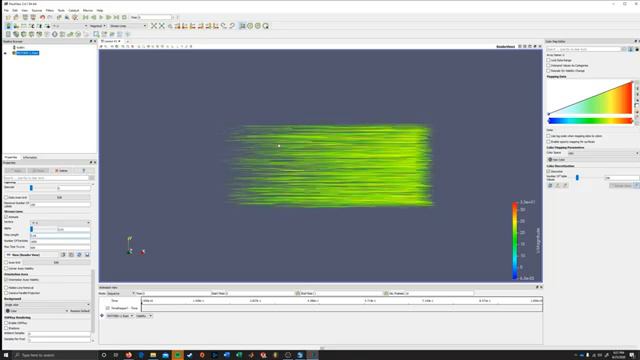The image size is (640, 360).
Task: Click the Play animation button
Action: click(101, 17)
